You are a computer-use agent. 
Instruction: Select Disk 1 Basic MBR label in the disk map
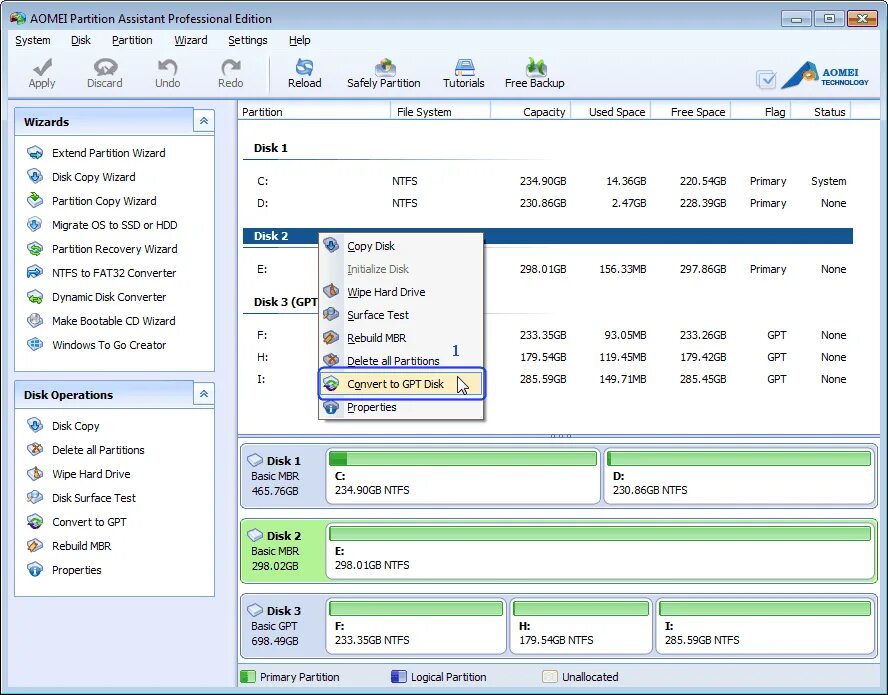281,476
